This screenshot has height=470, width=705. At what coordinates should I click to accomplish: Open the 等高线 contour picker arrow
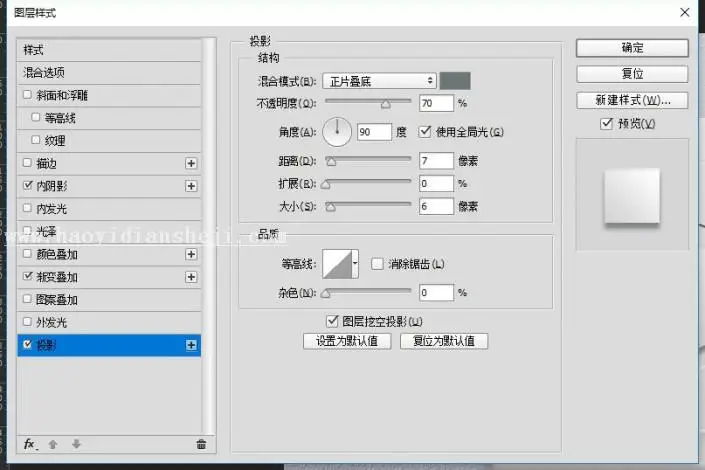[355, 264]
